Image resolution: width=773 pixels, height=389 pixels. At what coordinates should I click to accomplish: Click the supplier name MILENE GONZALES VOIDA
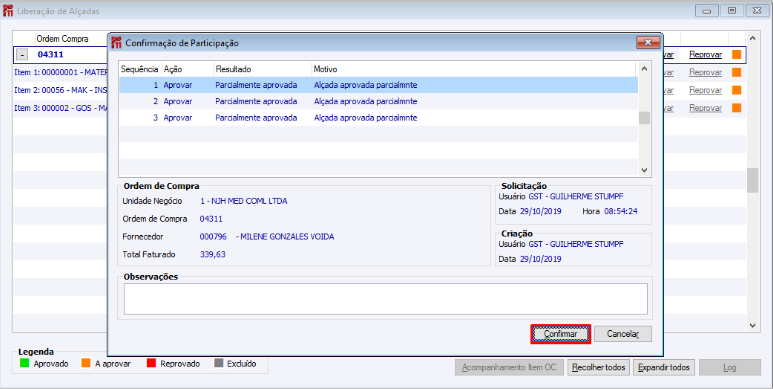point(287,237)
